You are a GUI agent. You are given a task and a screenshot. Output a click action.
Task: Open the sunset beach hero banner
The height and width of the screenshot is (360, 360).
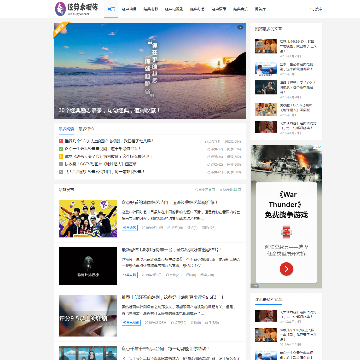pos(150,71)
